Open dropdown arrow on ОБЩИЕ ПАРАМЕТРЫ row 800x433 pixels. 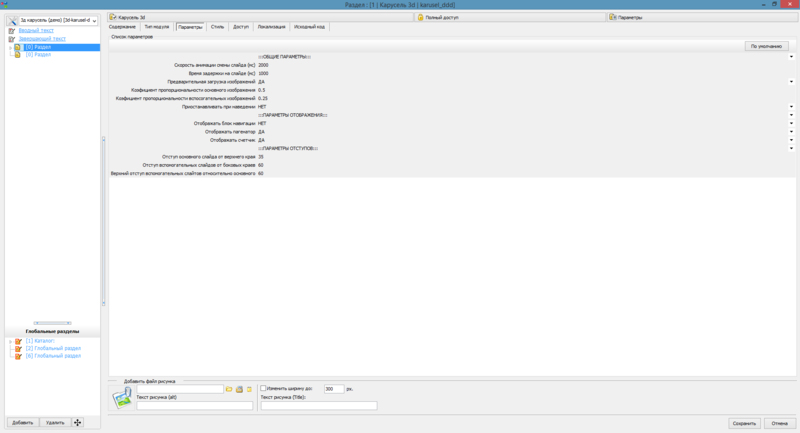click(x=791, y=57)
